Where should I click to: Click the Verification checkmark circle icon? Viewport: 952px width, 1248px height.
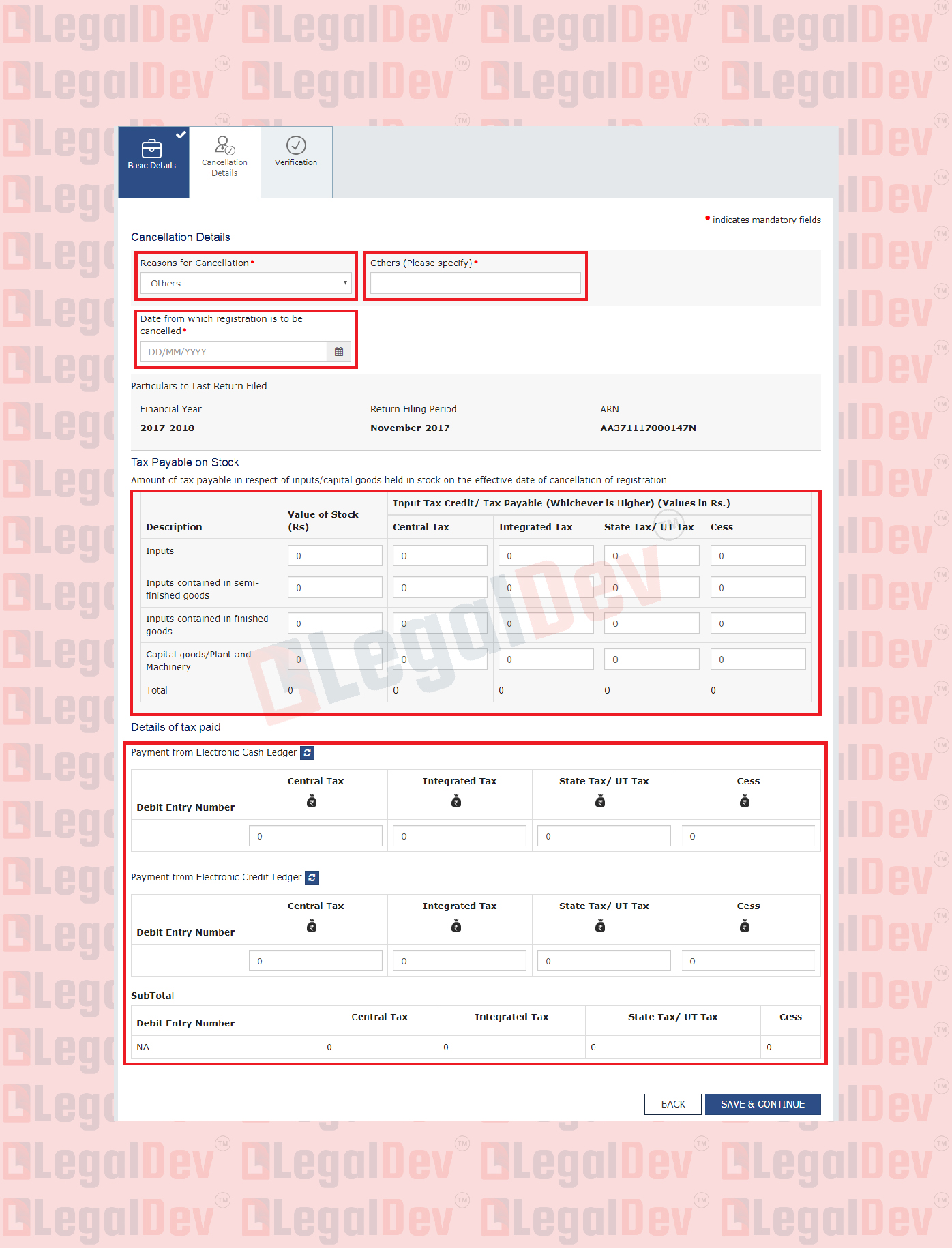(296, 145)
